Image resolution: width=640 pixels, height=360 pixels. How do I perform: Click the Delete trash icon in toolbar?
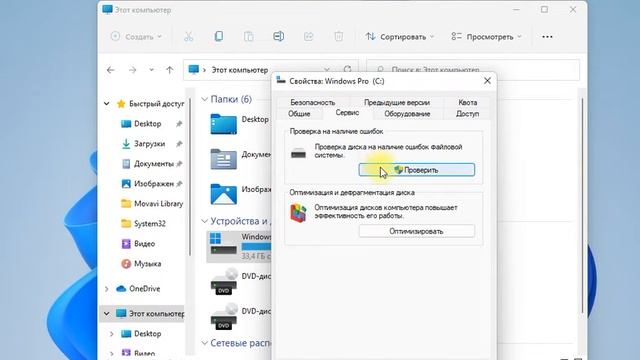point(338,37)
